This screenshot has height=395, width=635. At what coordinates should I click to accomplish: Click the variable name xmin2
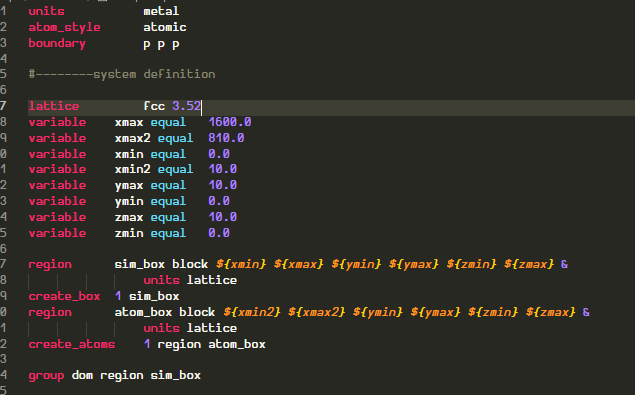(132, 169)
